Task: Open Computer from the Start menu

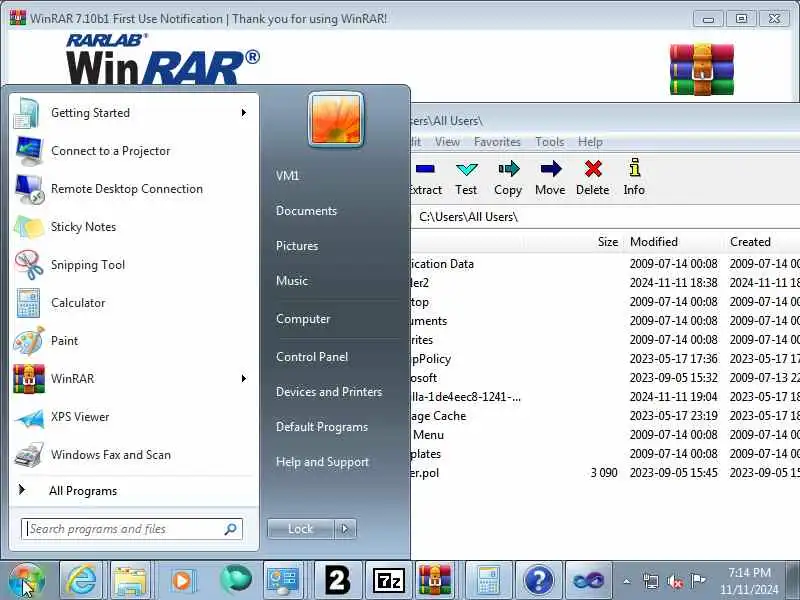Action: [x=303, y=319]
